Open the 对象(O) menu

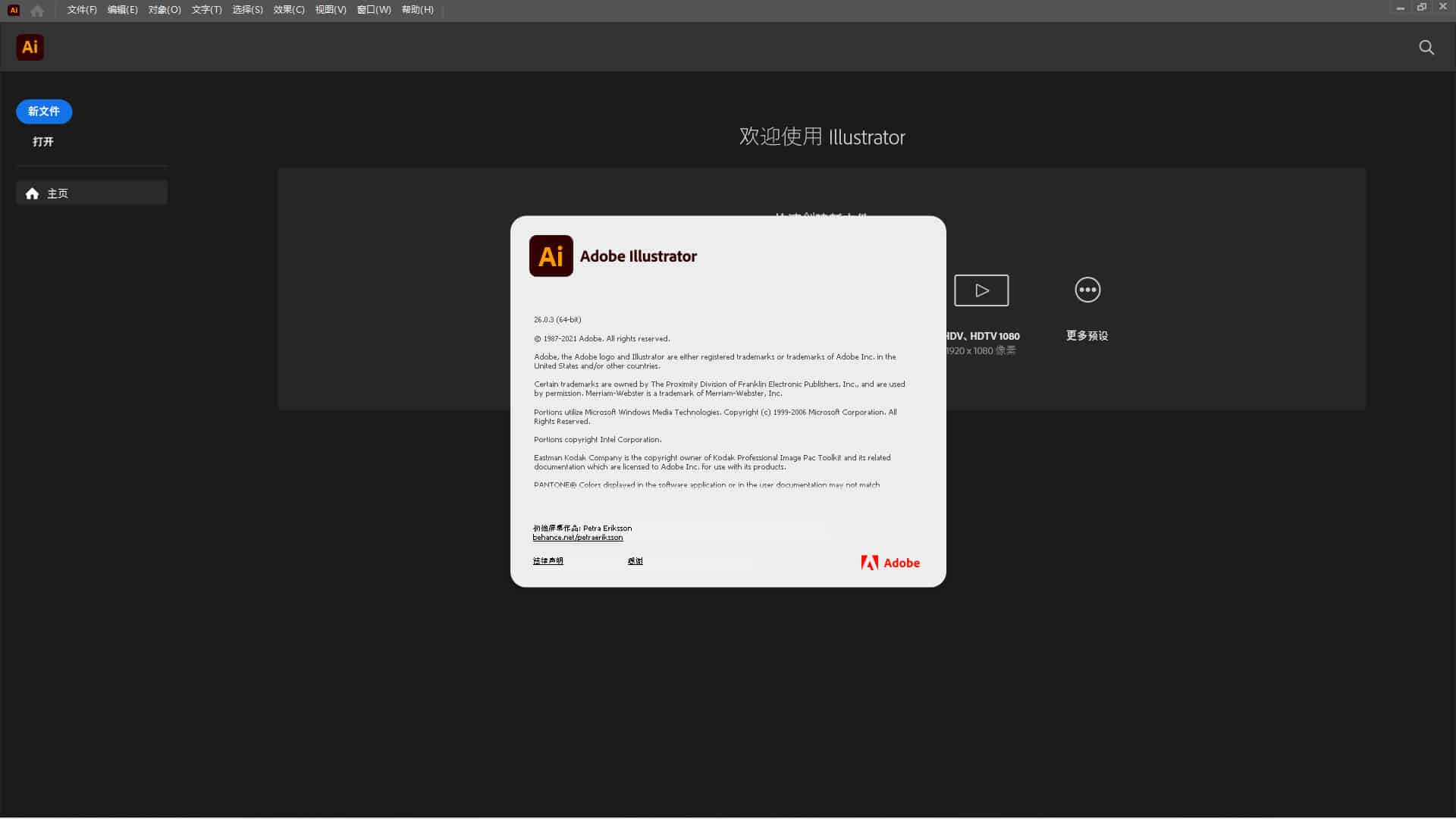165,10
